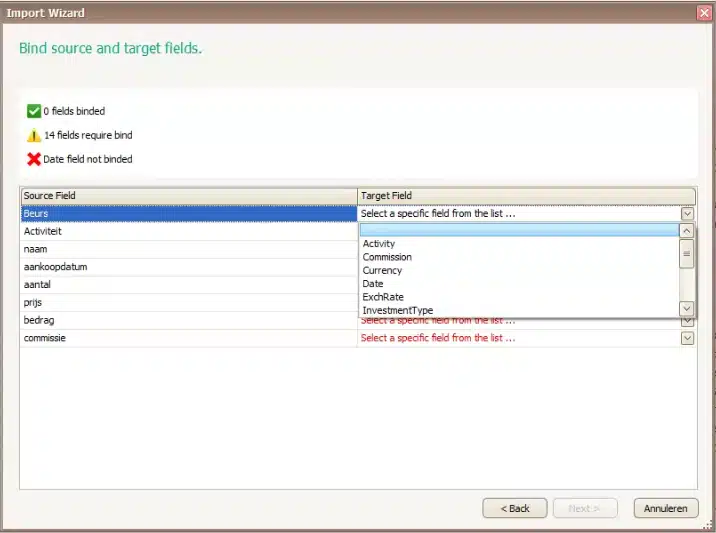Click the Back button

pyautogui.click(x=514, y=508)
